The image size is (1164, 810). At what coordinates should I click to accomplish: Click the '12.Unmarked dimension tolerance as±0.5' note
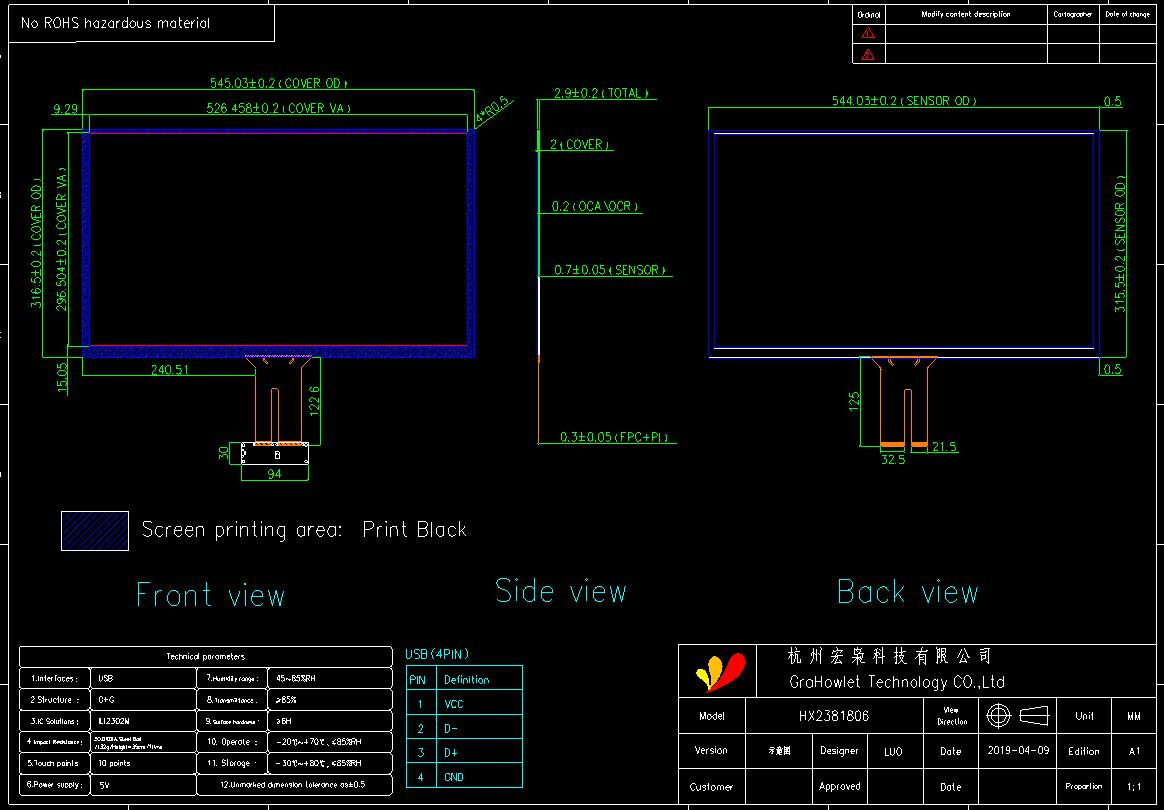293,784
